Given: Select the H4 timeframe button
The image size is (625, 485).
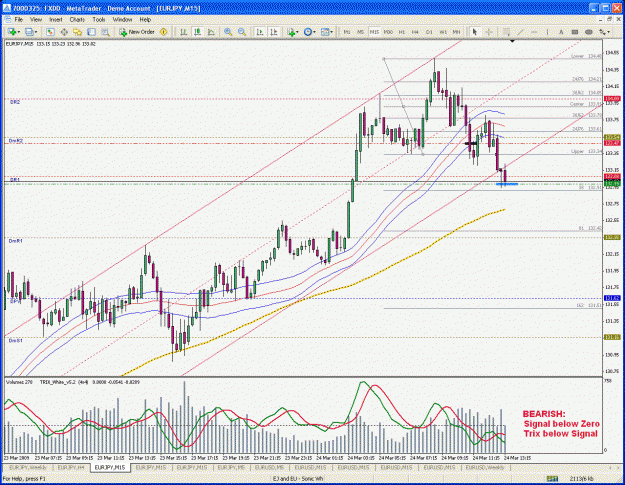Looking at the screenshot, I should click(x=415, y=32).
